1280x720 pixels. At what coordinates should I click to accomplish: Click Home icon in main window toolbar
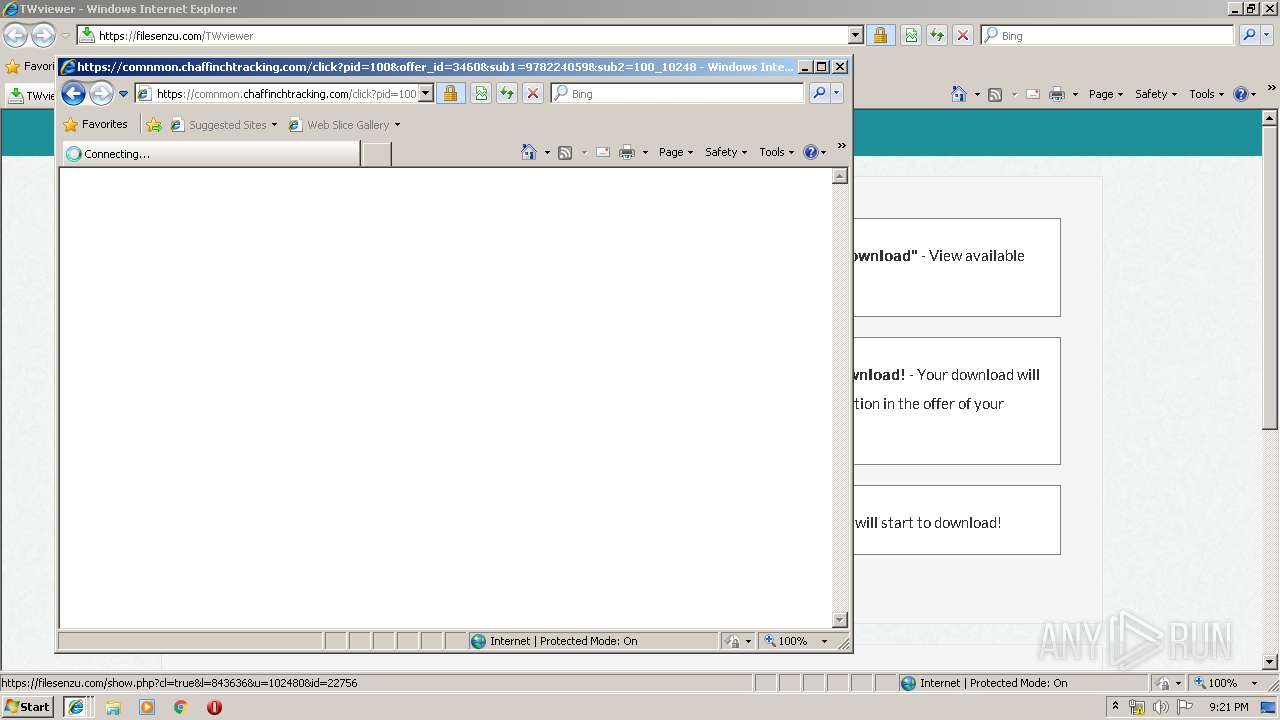959,94
